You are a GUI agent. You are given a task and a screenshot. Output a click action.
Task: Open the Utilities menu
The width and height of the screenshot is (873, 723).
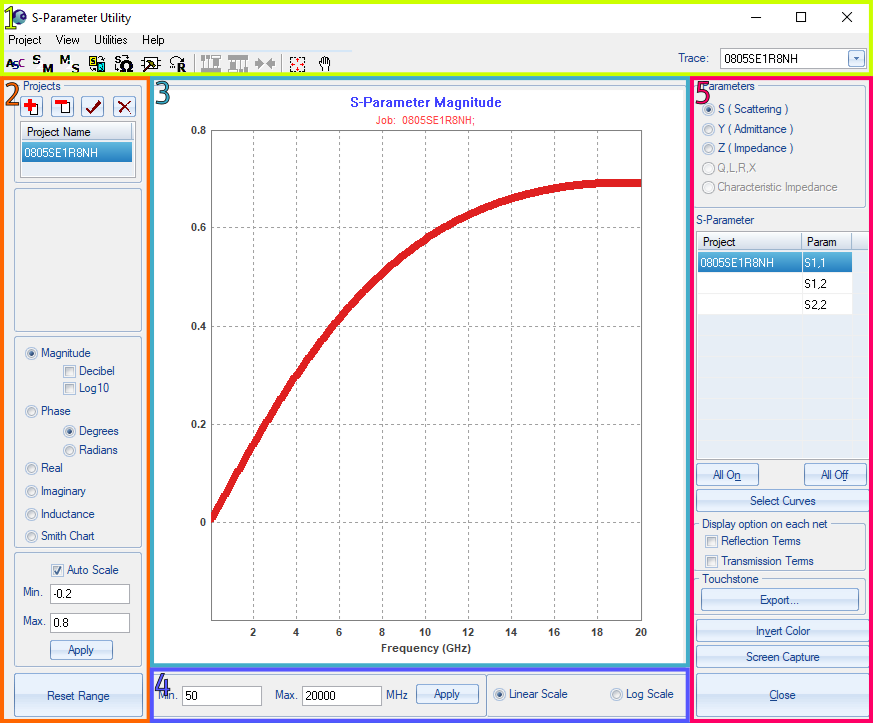110,40
